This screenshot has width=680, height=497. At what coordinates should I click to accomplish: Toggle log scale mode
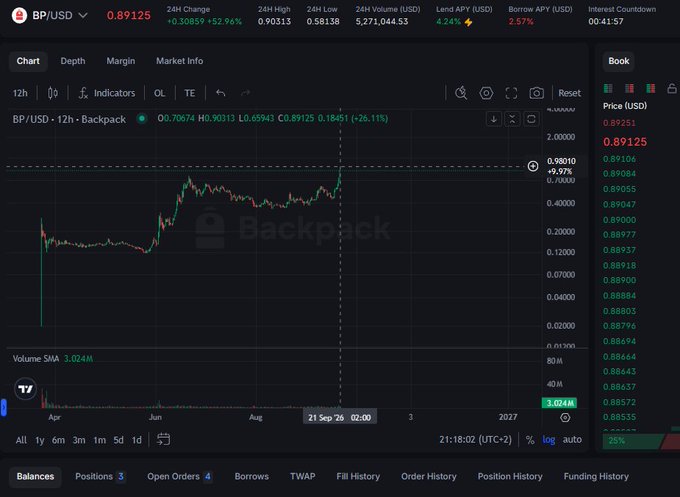pyautogui.click(x=549, y=440)
